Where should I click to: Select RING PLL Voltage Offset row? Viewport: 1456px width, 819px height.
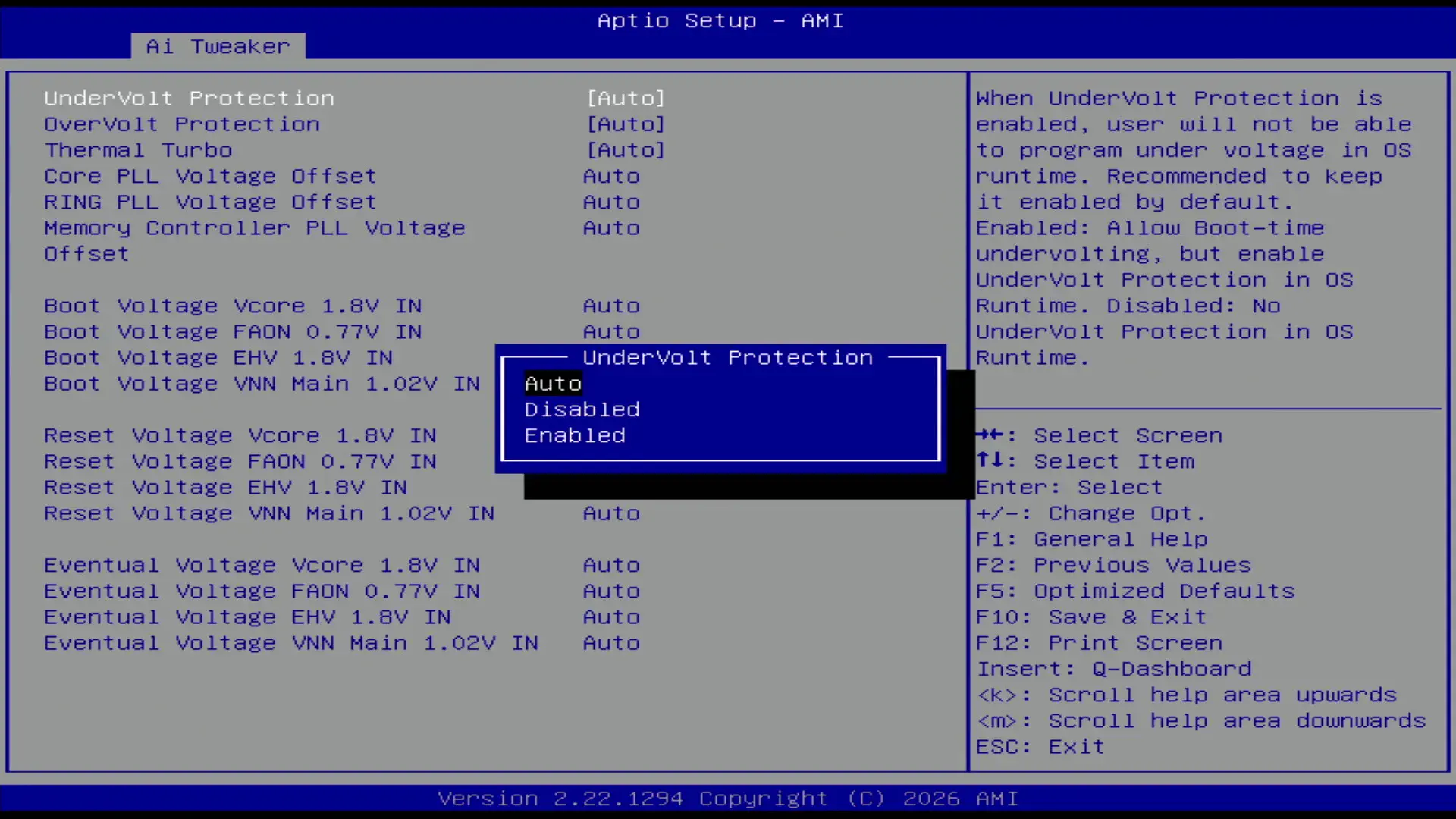coord(210,202)
